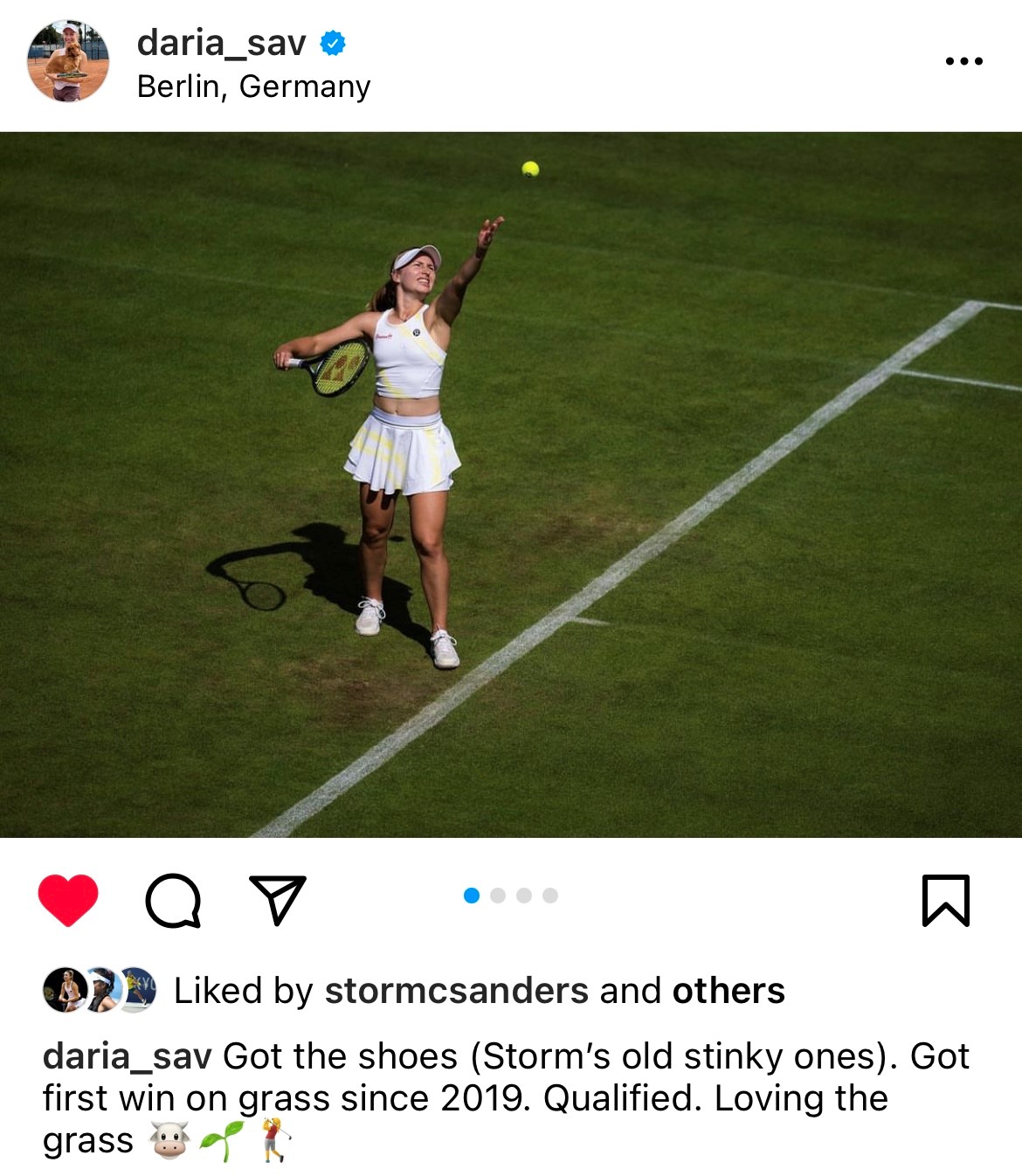Jump to last carousel dot

[550, 896]
